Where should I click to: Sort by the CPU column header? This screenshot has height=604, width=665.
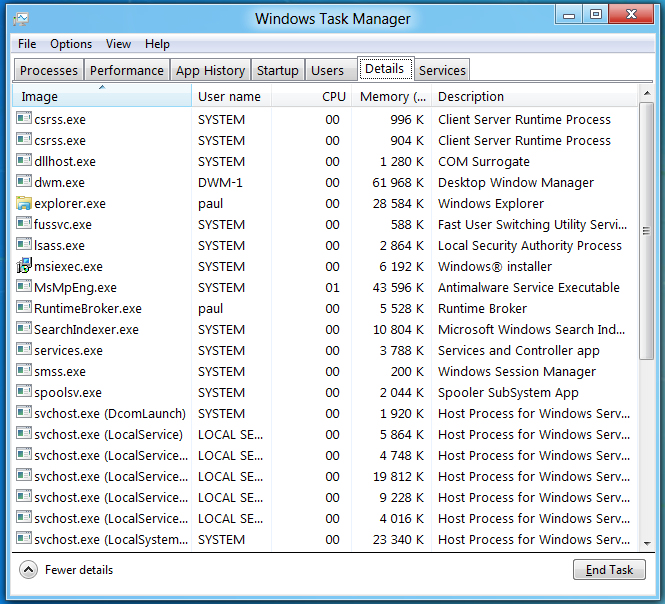tap(312, 96)
